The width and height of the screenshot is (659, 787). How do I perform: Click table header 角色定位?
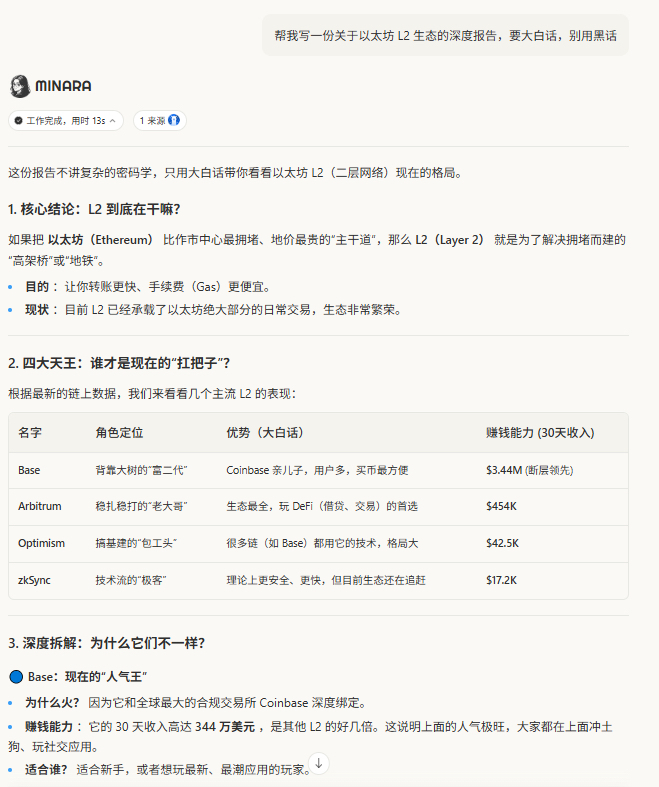tap(119, 433)
